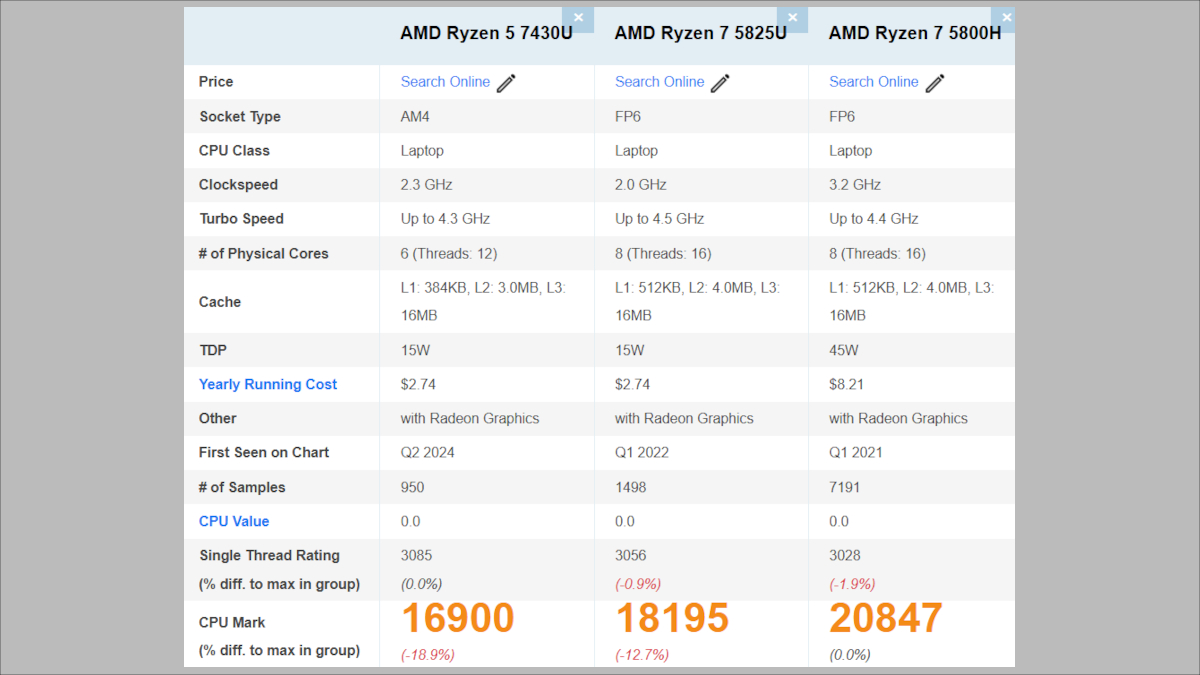This screenshot has height=675, width=1200.
Task: Select the AMD Ryzen 7 5825U column header
Action: tap(700, 33)
